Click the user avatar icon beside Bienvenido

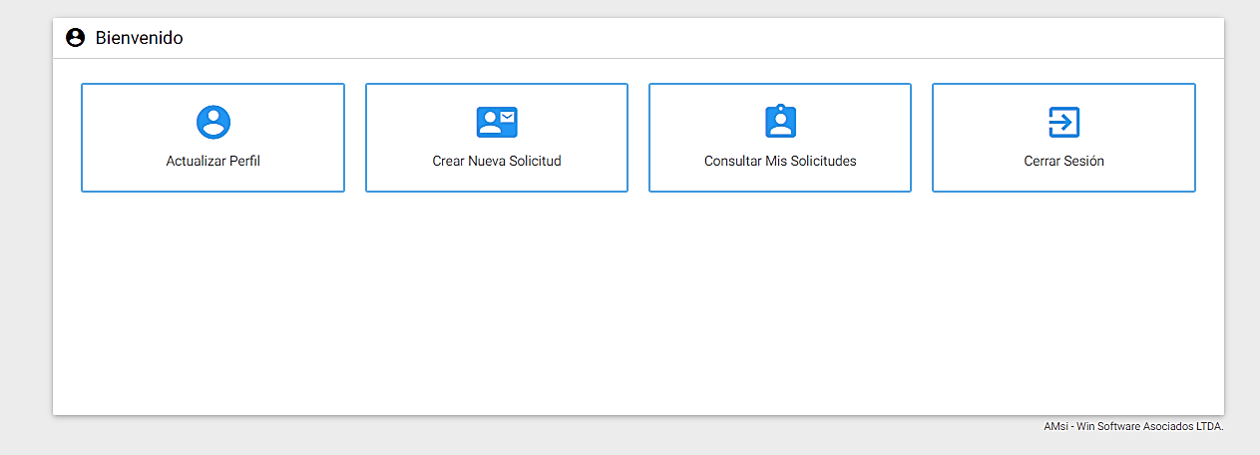(x=75, y=38)
